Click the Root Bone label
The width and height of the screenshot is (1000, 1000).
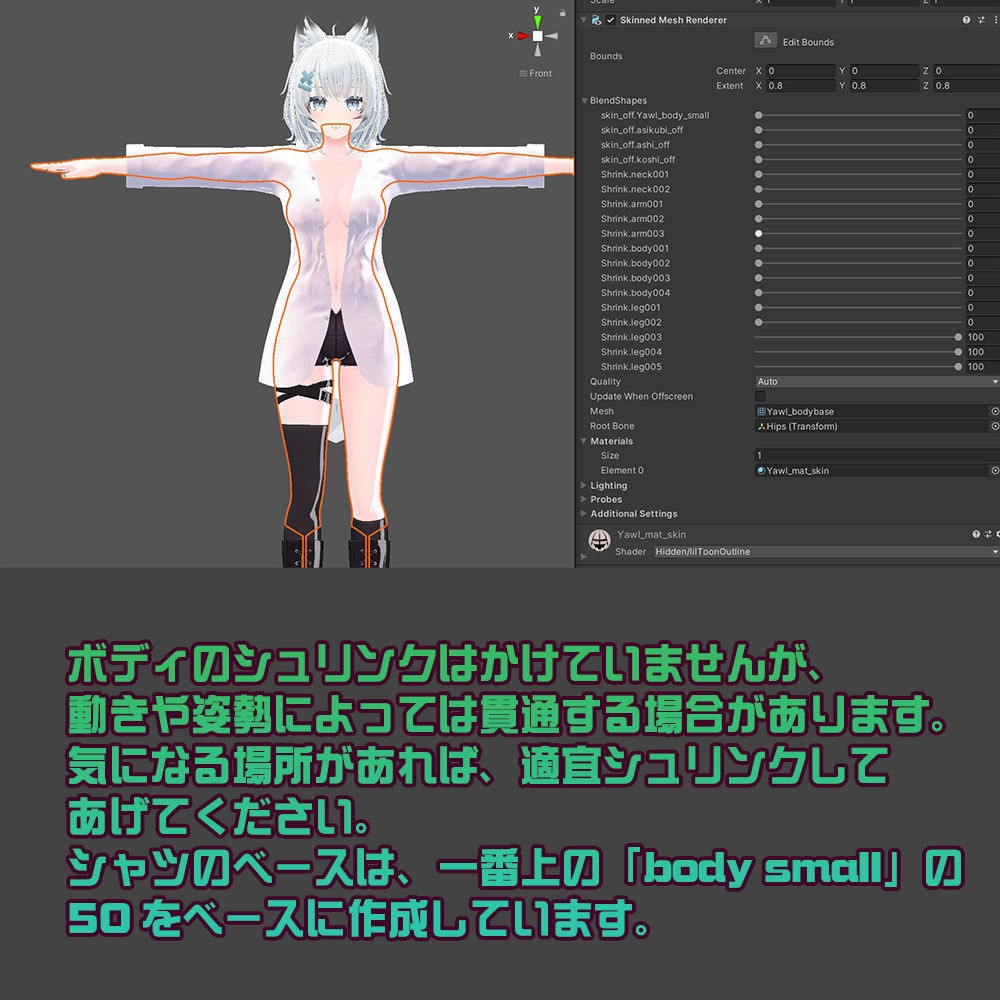tap(612, 426)
